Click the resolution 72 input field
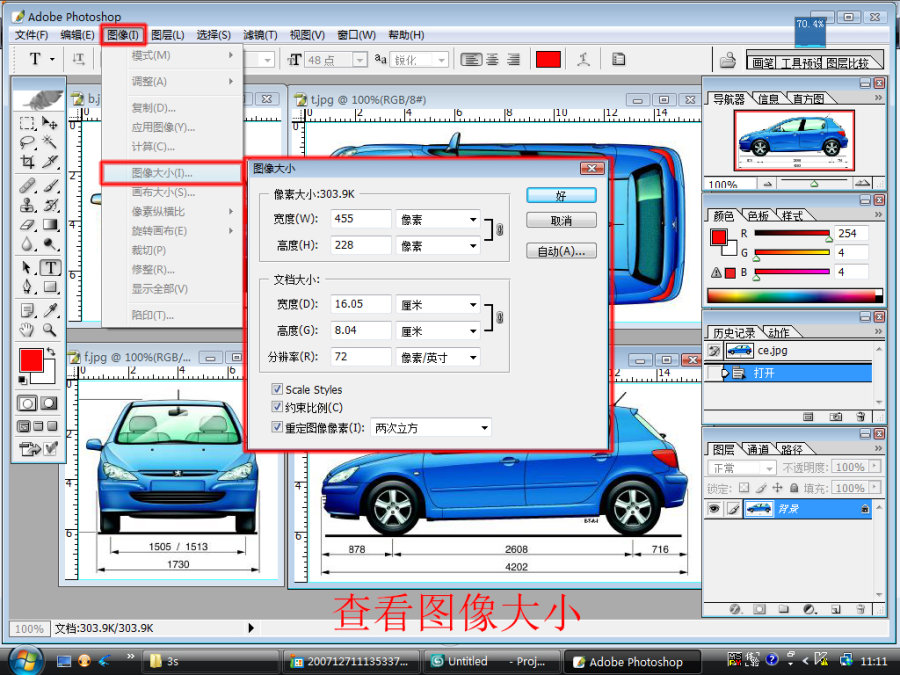Screen dimensions: 900x675 tap(360, 357)
